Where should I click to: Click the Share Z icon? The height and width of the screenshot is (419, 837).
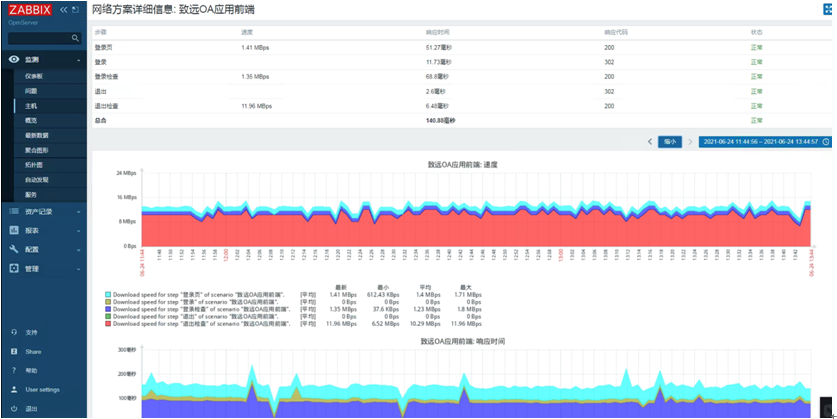point(14,351)
